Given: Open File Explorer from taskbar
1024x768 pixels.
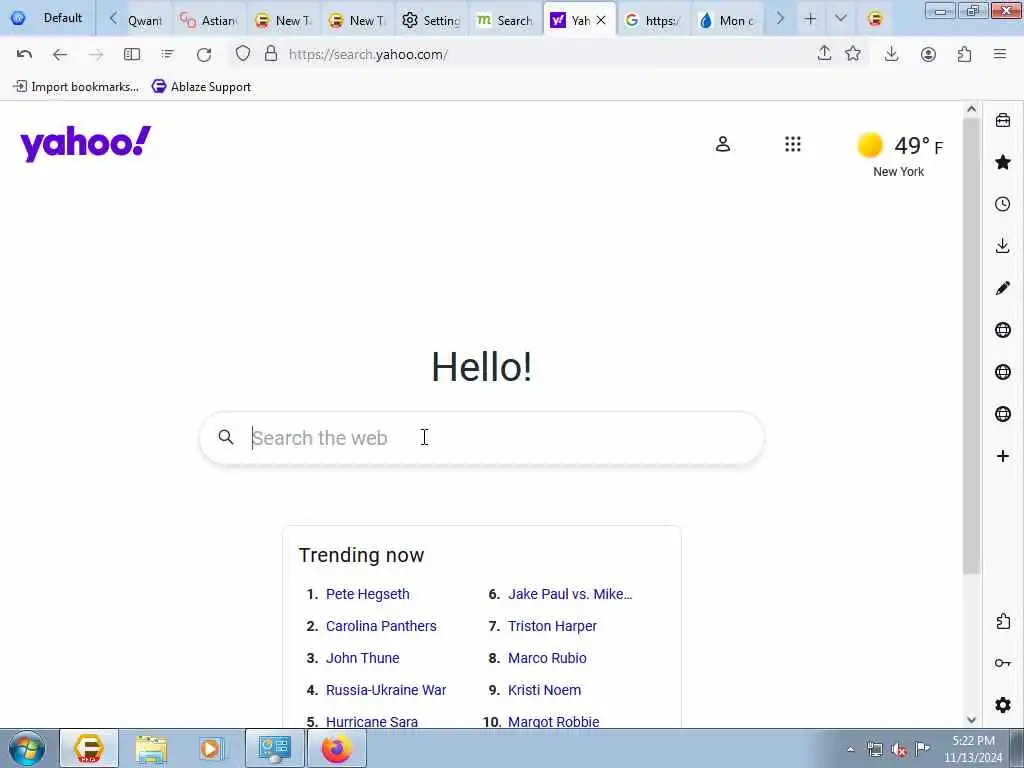Looking at the screenshot, I should [152, 748].
